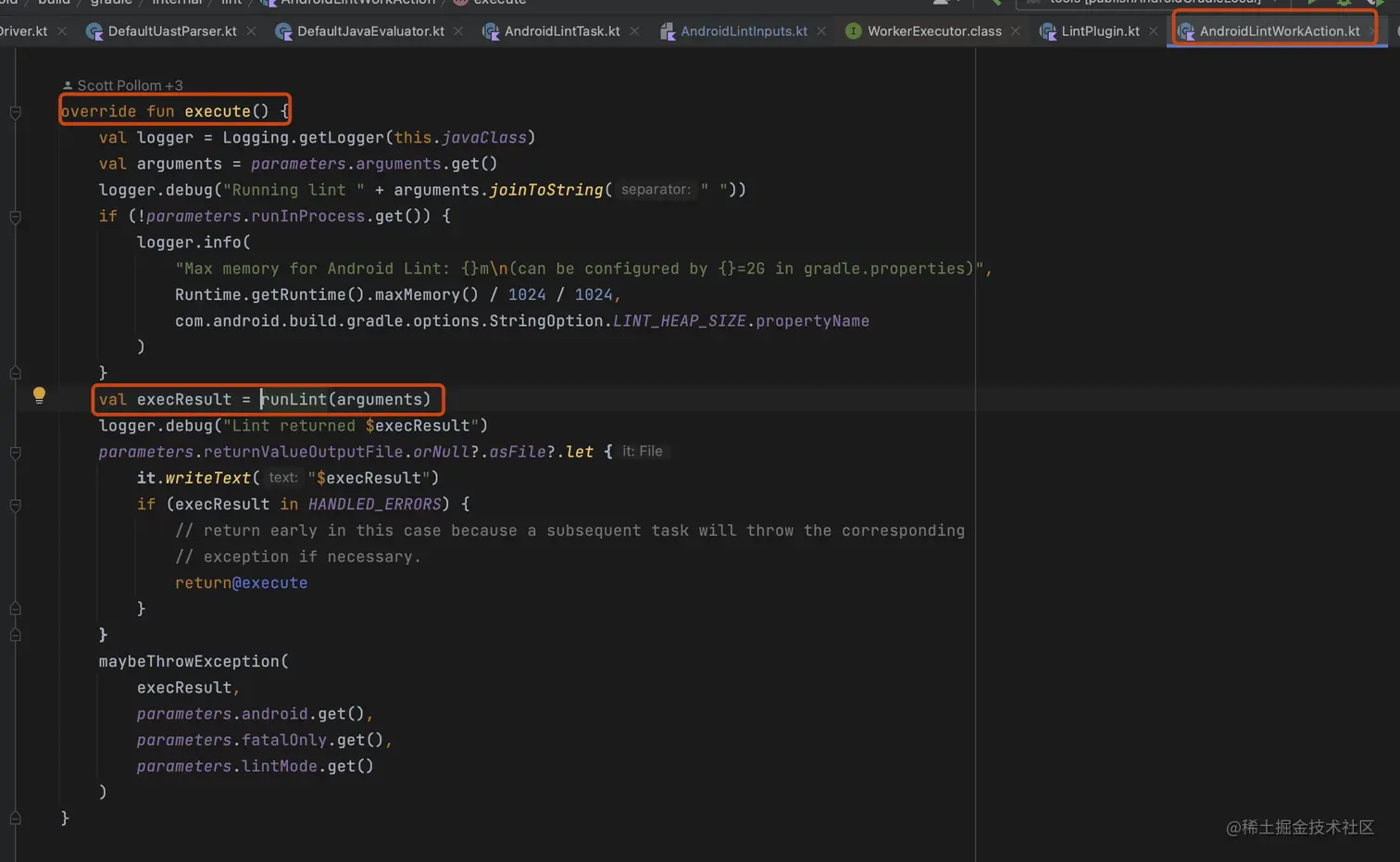Show intention actions via the light bulb
This screenshot has width=1400, height=862.
point(39,395)
